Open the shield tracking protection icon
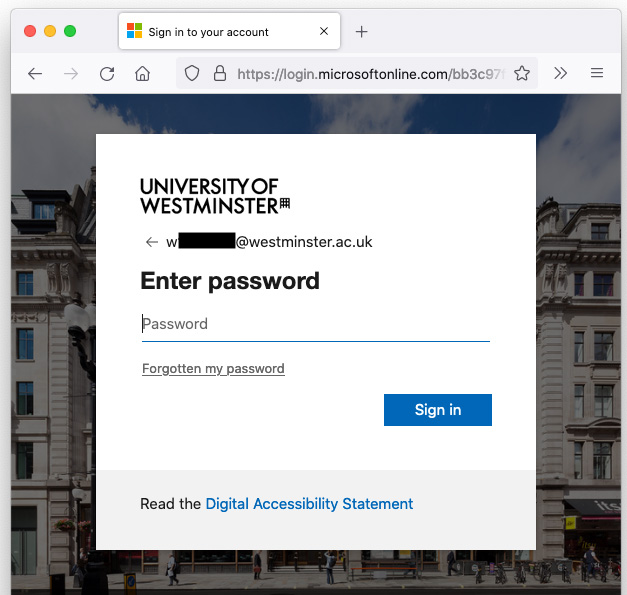Viewport: 627px width, 595px height. pos(192,73)
